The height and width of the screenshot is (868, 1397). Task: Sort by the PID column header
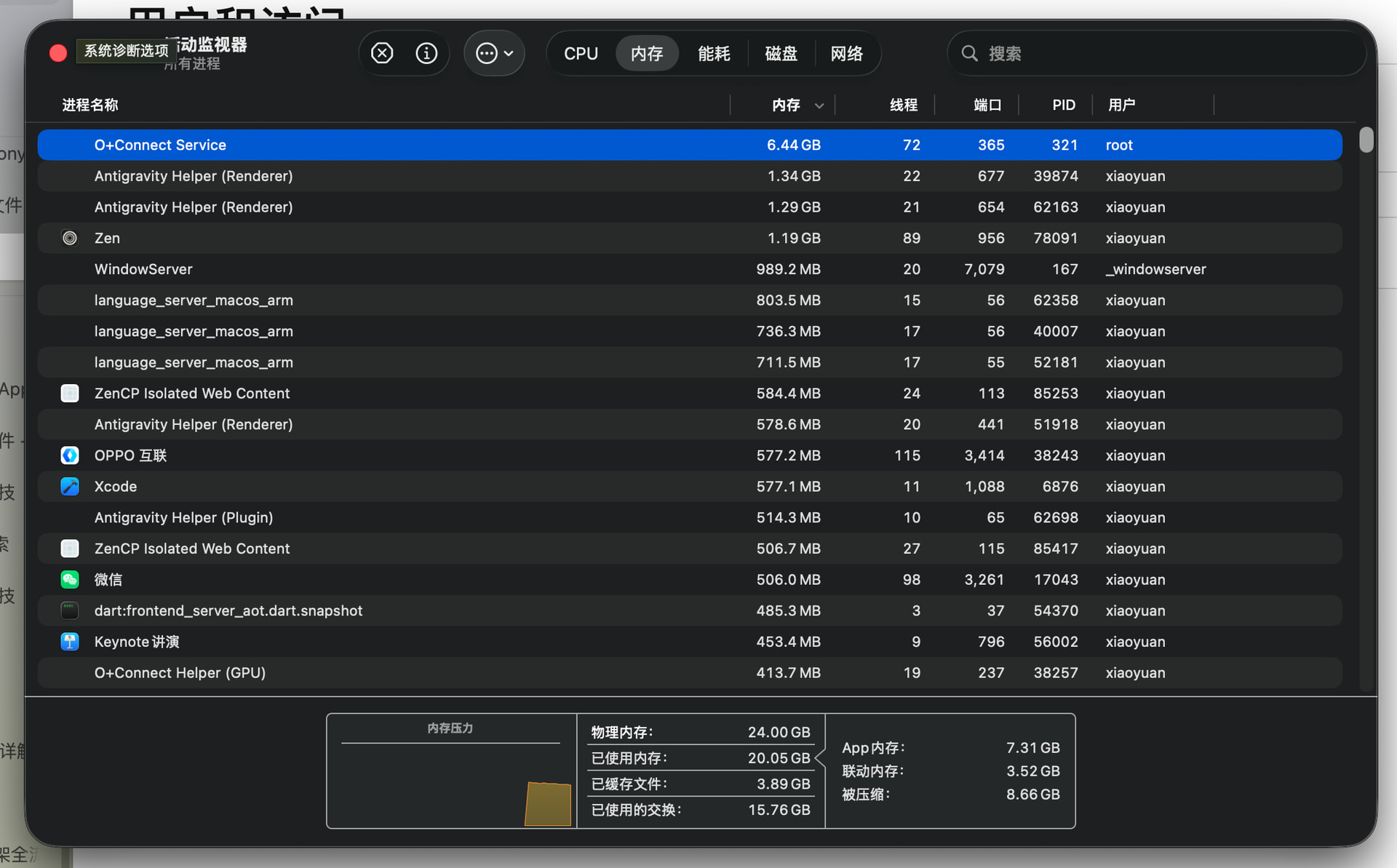[1064, 105]
